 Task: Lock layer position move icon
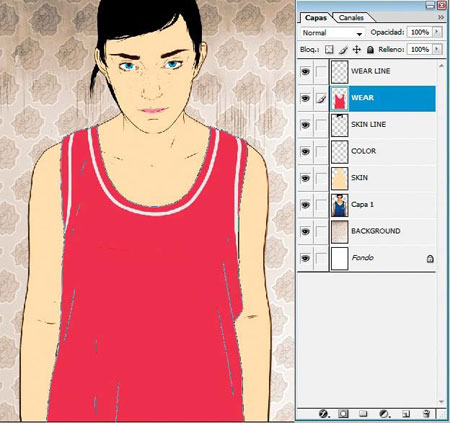tap(357, 50)
